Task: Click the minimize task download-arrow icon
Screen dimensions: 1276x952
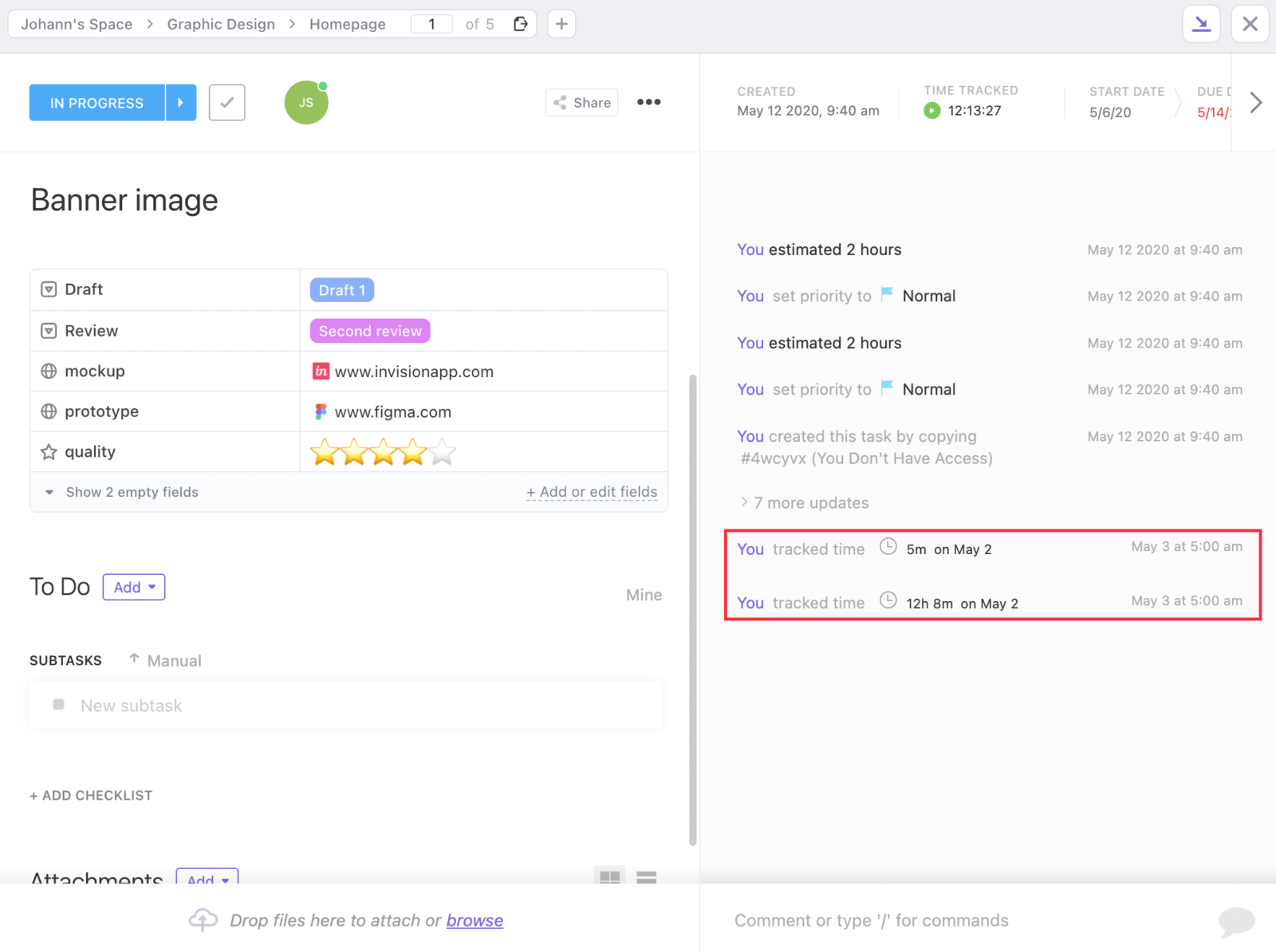Action: [x=1201, y=24]
